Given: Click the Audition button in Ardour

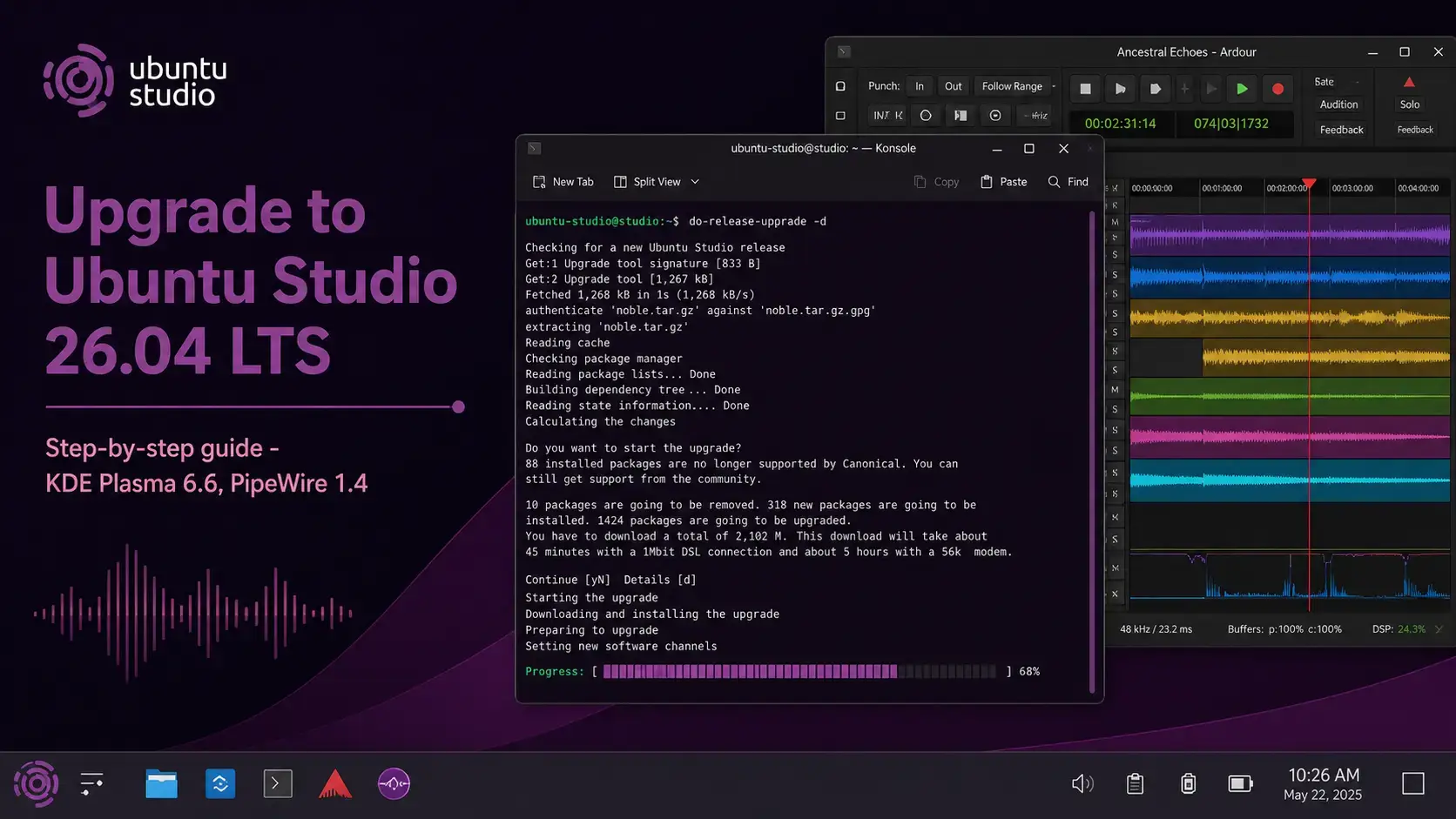Looking at the screenshot, I should coord(1338,104).
